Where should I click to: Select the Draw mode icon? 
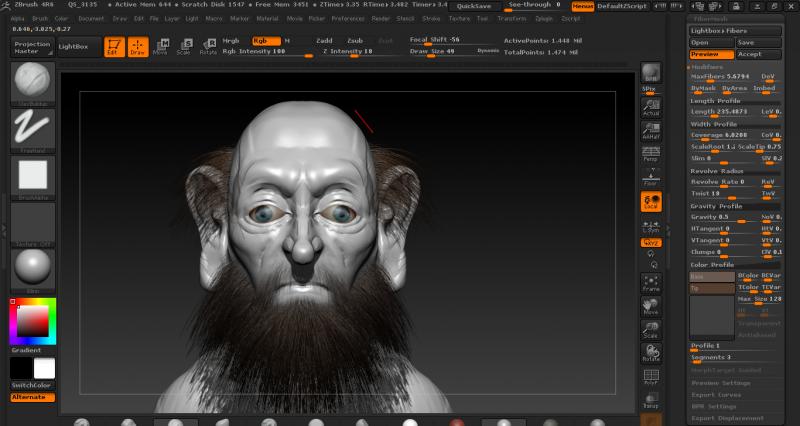(x=138, y=46)
